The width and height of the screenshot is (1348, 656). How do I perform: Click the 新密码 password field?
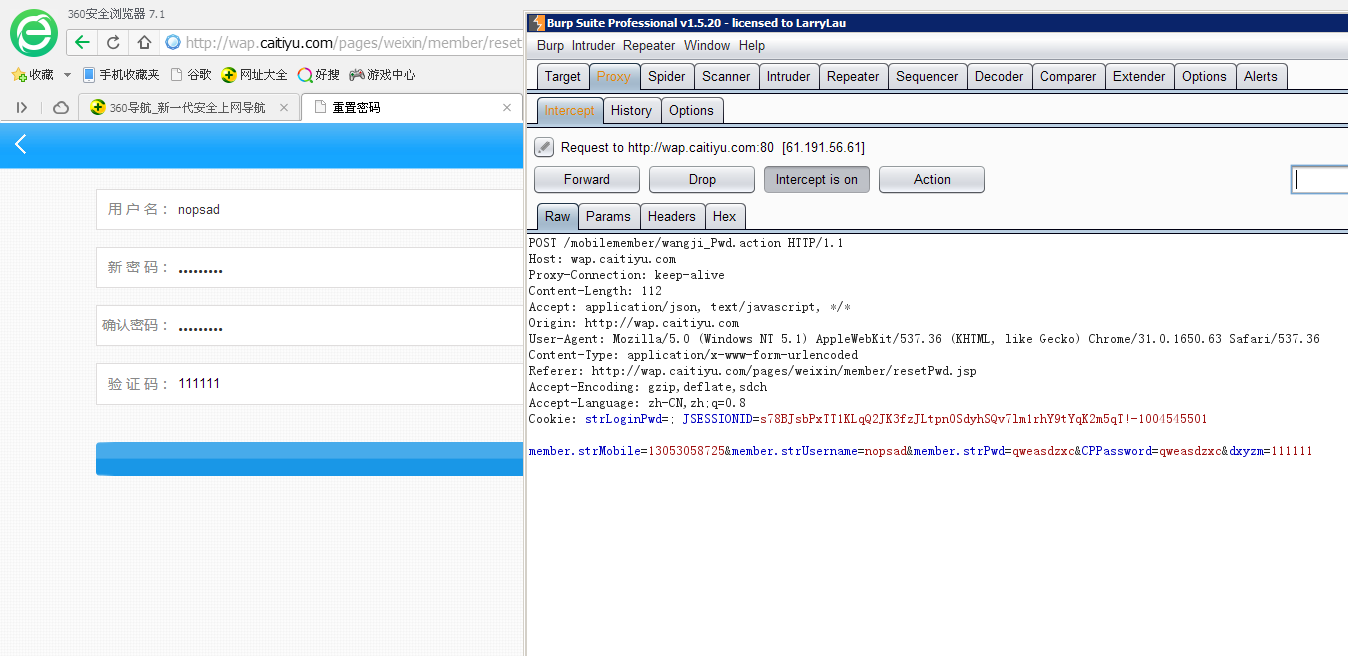pos(310,268)
